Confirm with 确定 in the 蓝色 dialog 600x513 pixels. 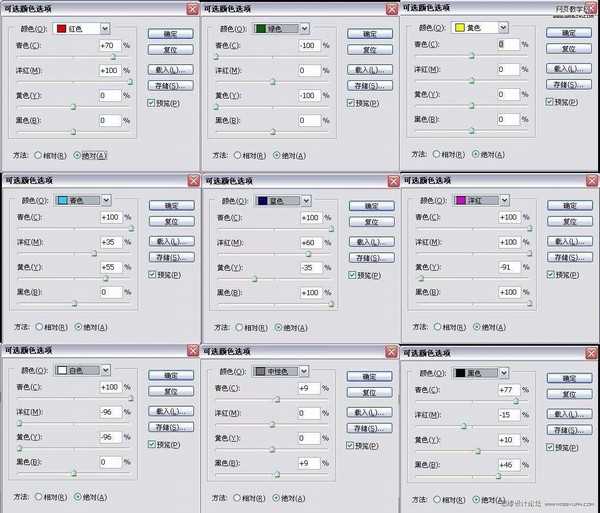(x=372, y=206)
